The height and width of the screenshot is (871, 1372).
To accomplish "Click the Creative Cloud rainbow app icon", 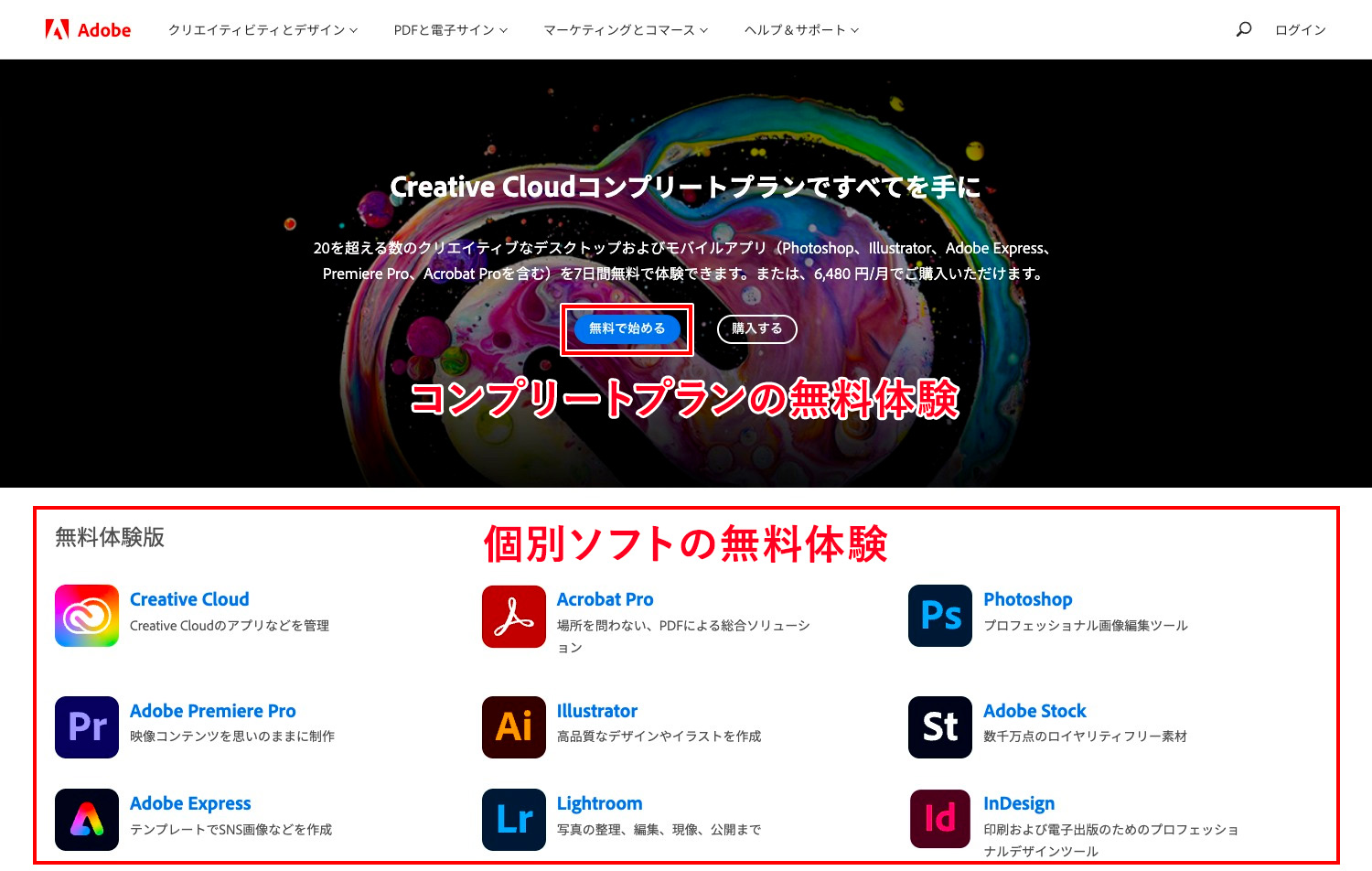I will click(x=87, y=616).
